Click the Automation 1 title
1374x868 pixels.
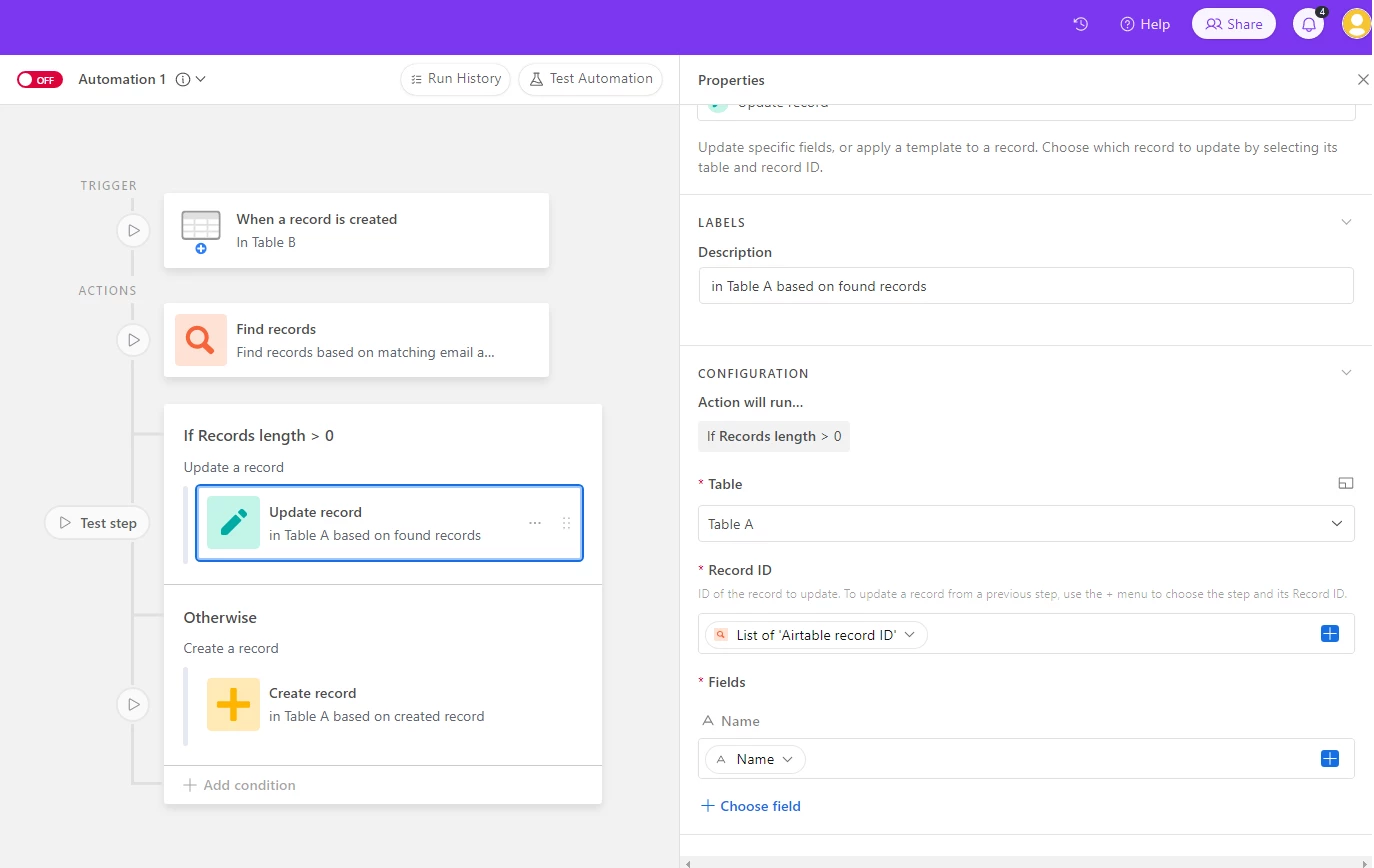click(x=122, y=79)
